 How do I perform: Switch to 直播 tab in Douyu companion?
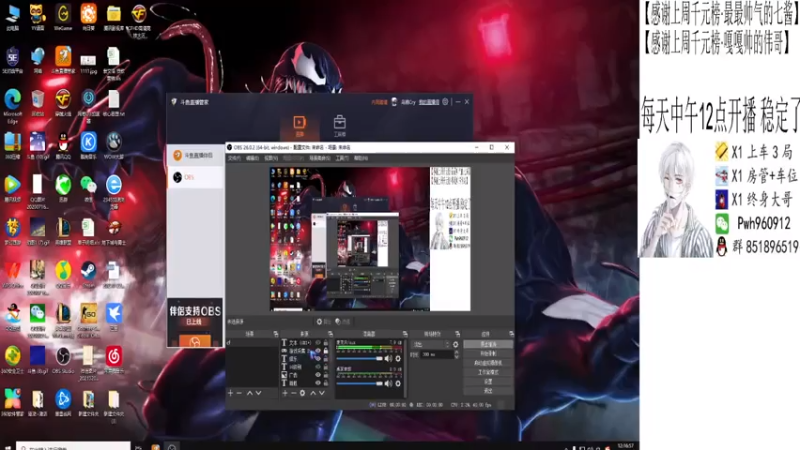pyautogui.click(x=299, y=126)
